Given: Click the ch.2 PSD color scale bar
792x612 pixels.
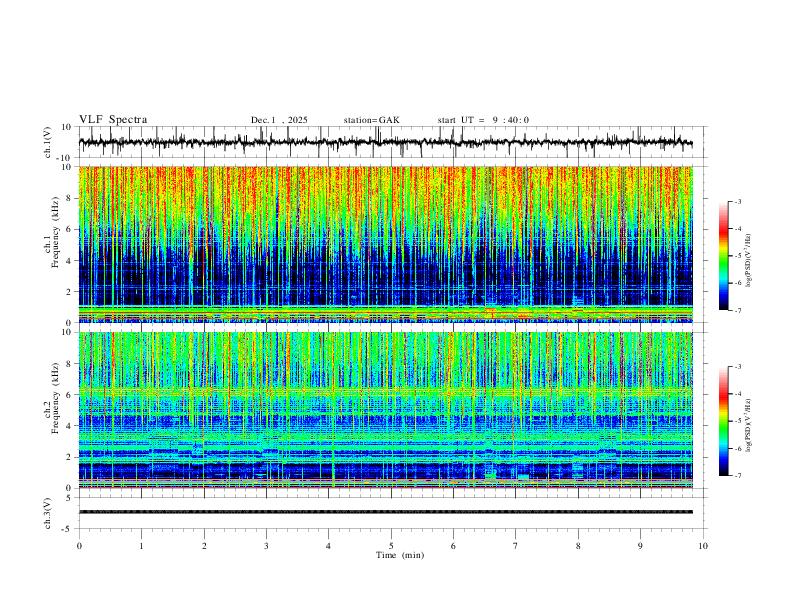Looking at the screenshot, I should point(723,421).
